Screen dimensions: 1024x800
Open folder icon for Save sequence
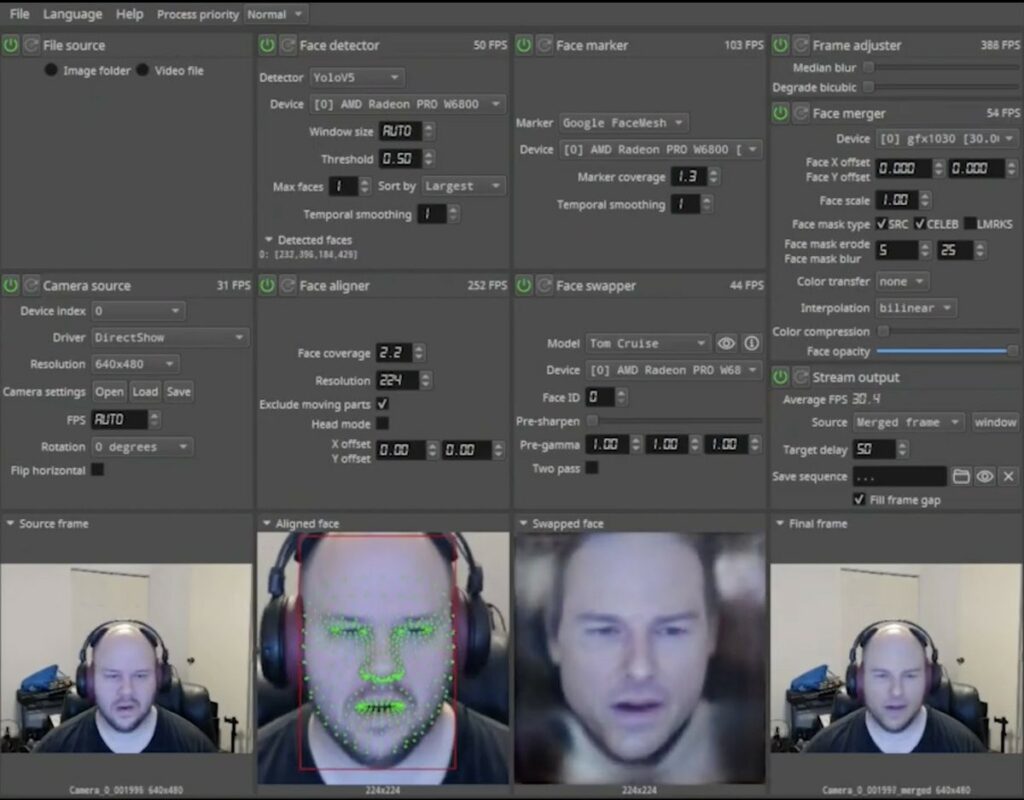tap(961, 476)
